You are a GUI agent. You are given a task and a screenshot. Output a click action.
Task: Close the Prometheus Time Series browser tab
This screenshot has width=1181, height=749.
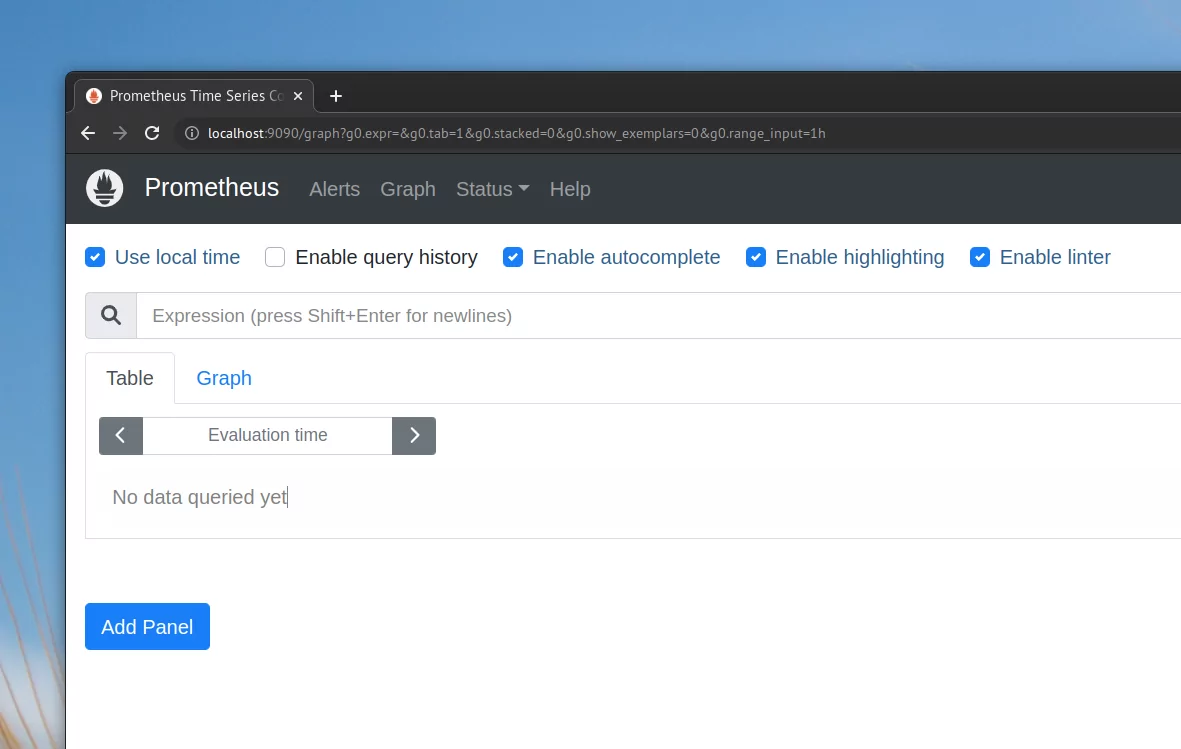pos(298,96)
